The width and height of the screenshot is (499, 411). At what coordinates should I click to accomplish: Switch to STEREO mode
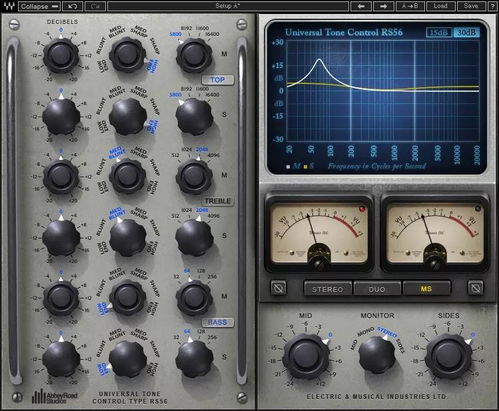(x=327, y=289)
